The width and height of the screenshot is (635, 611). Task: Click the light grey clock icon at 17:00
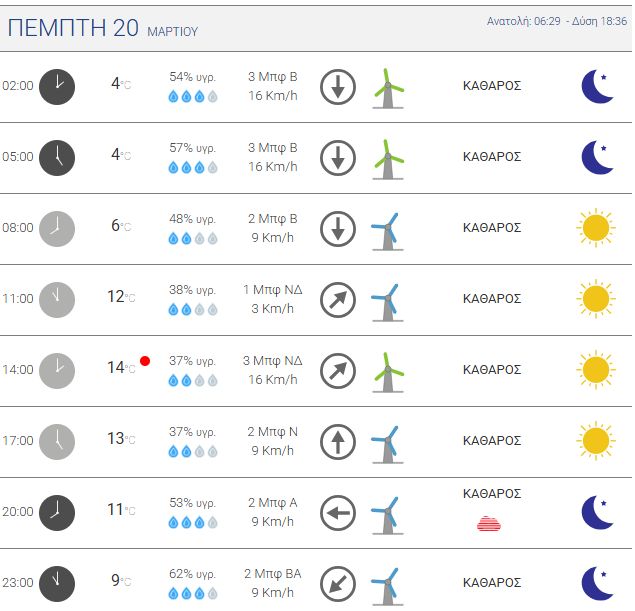(57, 442)
